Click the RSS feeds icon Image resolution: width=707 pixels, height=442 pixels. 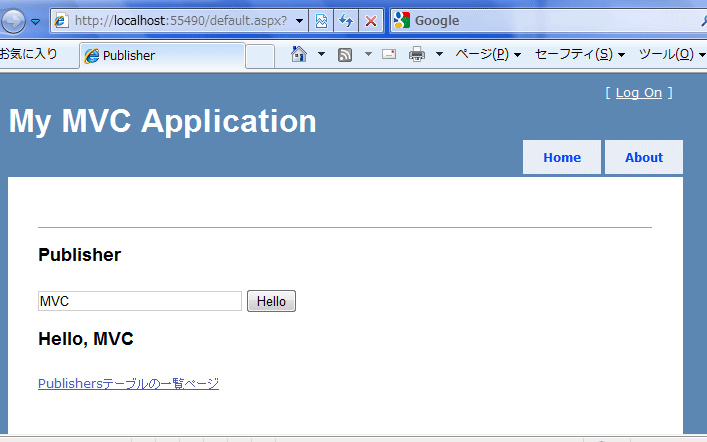click(345, 55)
